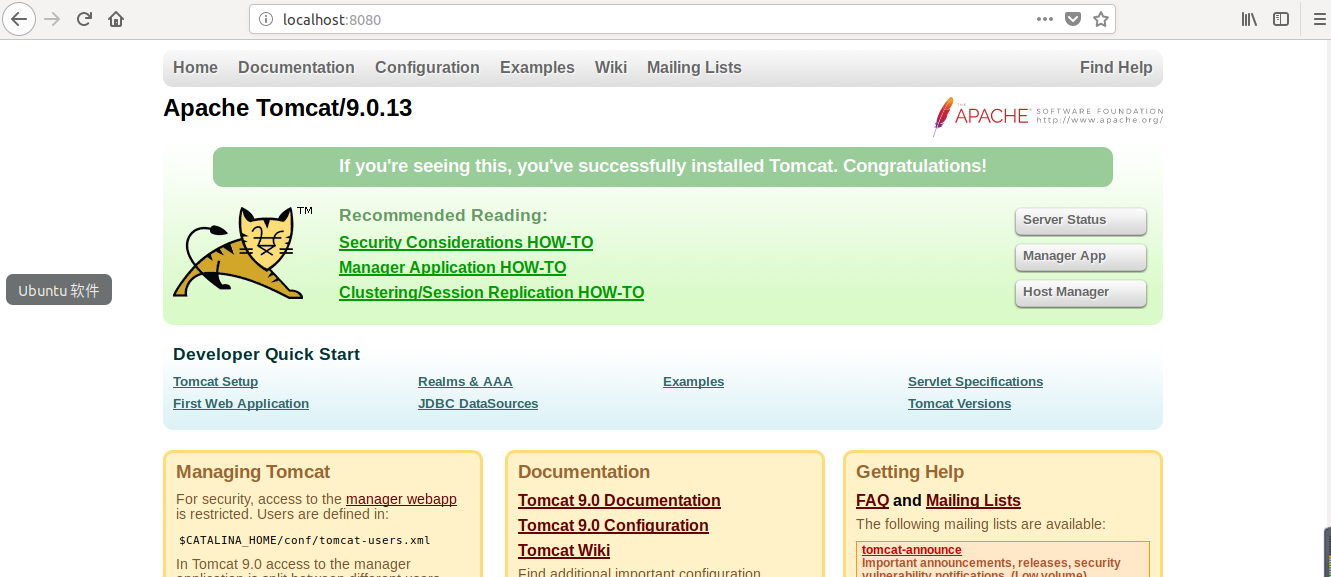
Task: Bookmark this page with the star icon
Action: click(x=1100, y=19)
